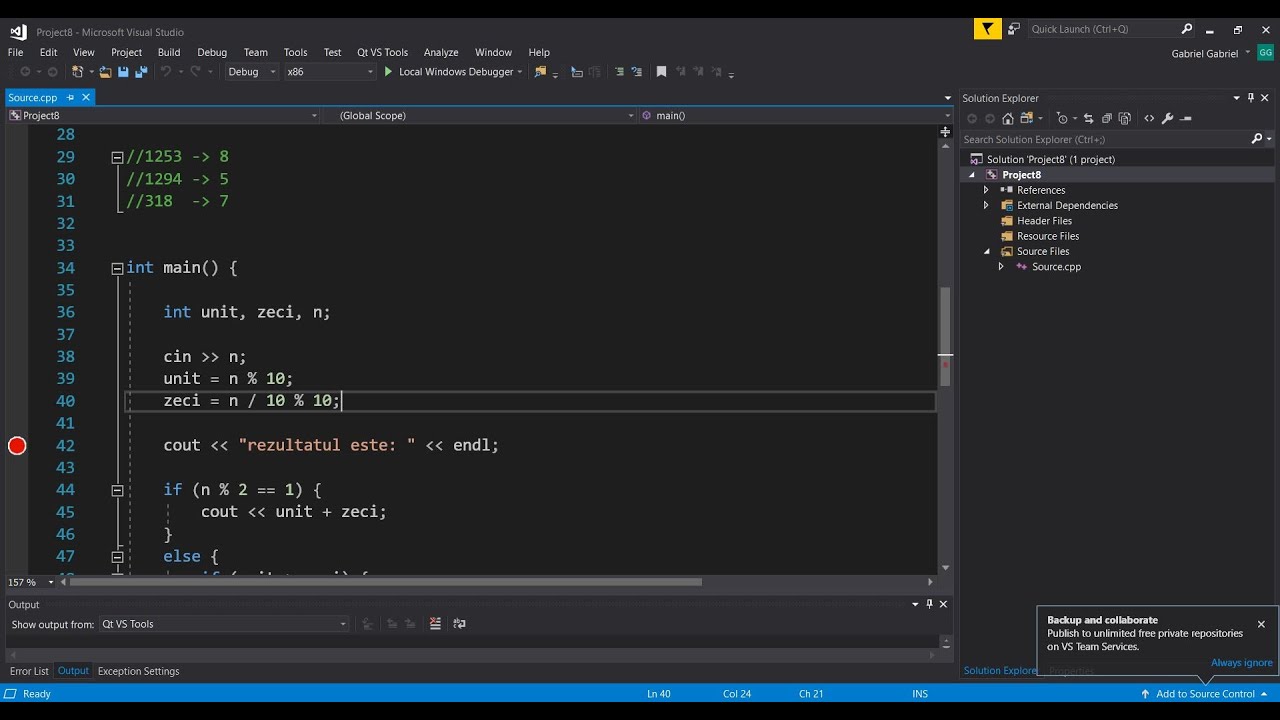Click the Always ignore link
Screen dimensions: 1280x720
coord(1242,663)
